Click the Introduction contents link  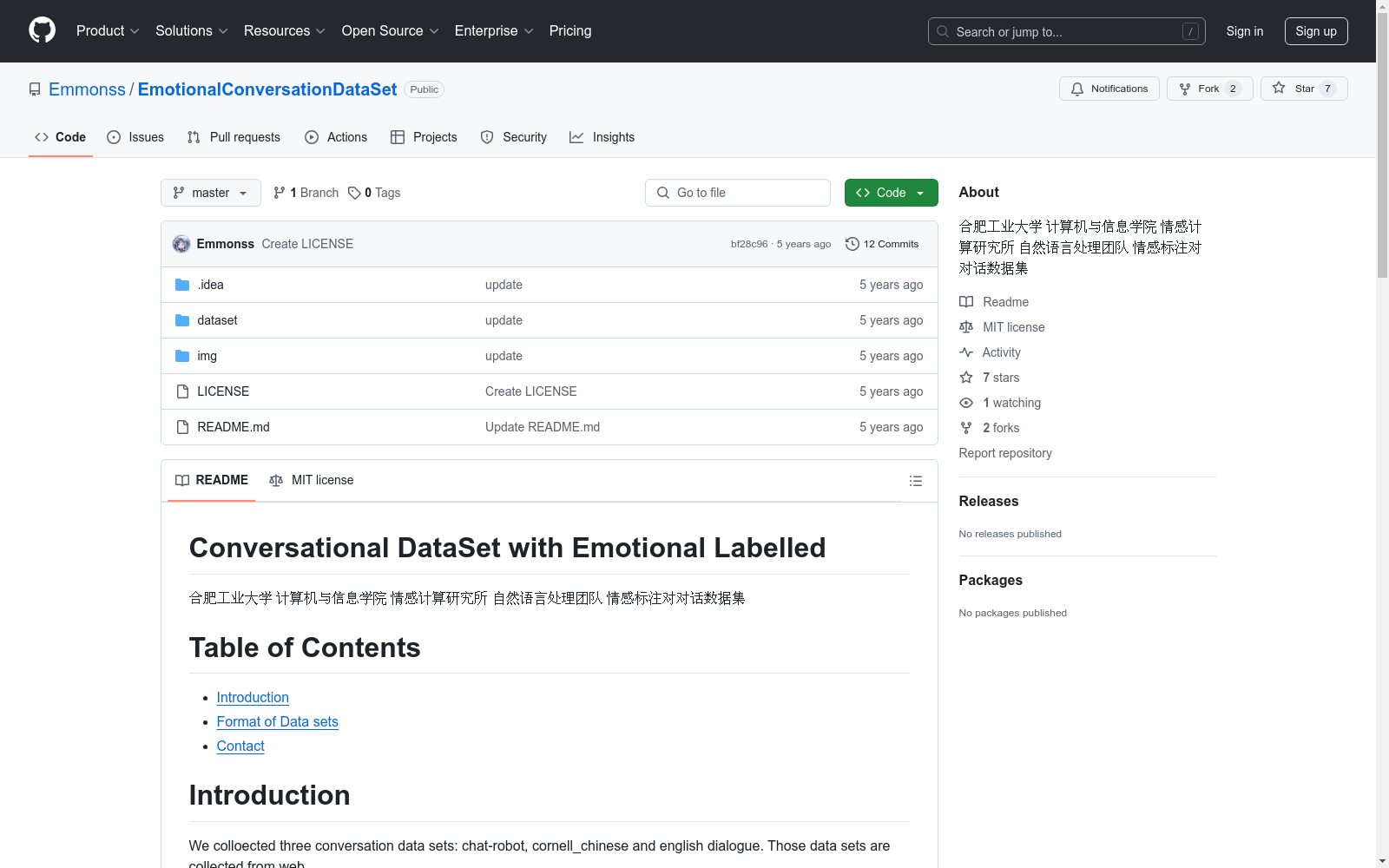pyautogui.click(x=253, y=697)
